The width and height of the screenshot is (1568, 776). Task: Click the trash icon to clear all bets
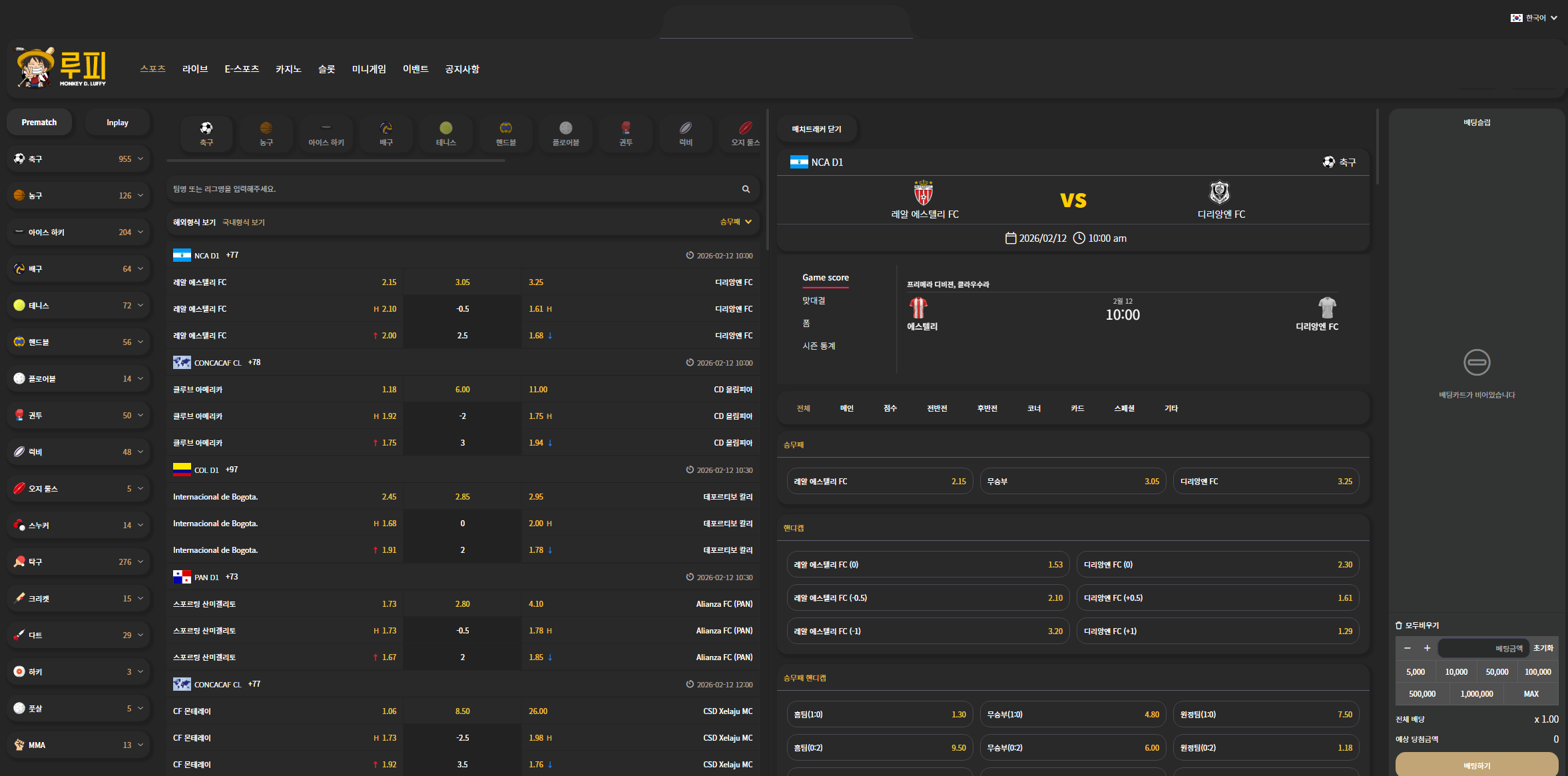[1399, 625]
